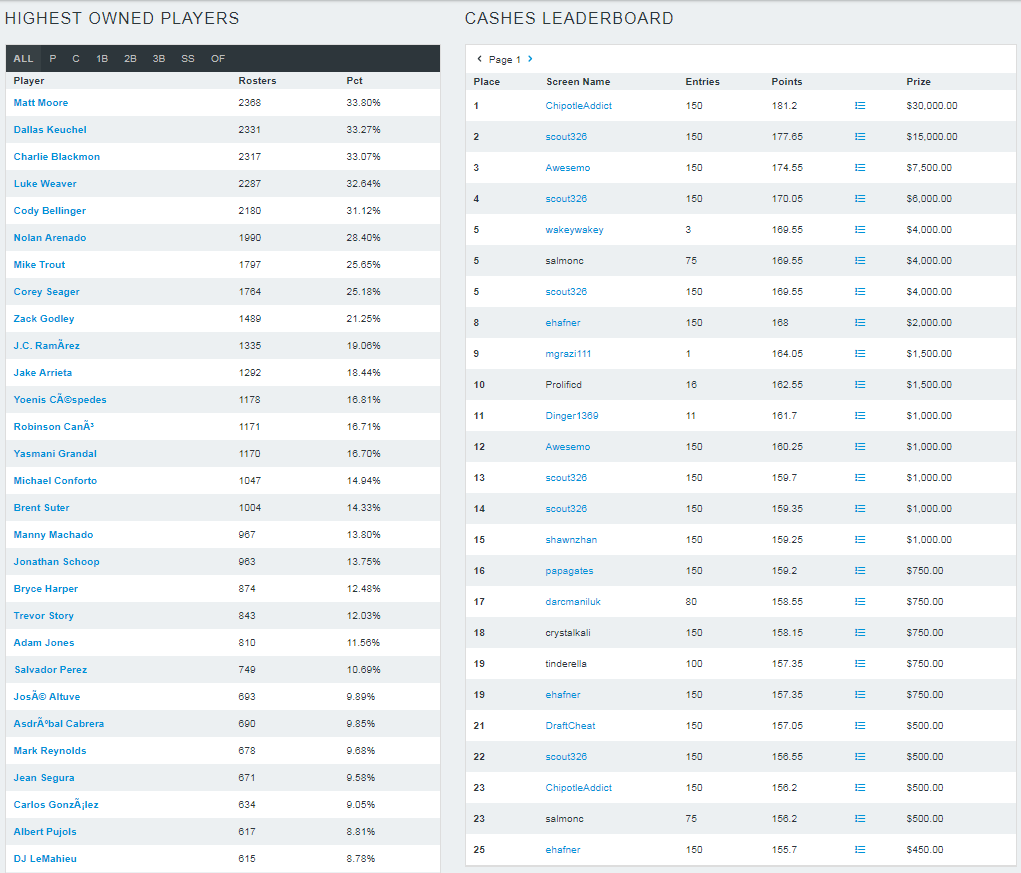Open lineup icon for salmonc 169.55 row

click(860, 260)
